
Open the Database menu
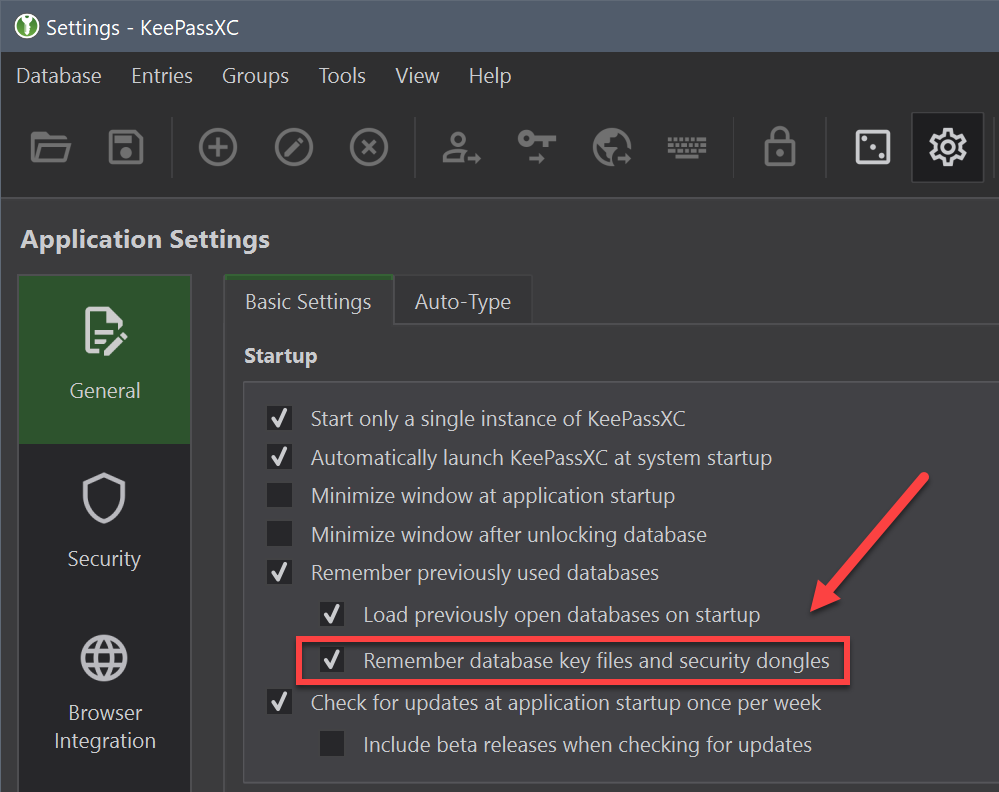pos(58,75)
